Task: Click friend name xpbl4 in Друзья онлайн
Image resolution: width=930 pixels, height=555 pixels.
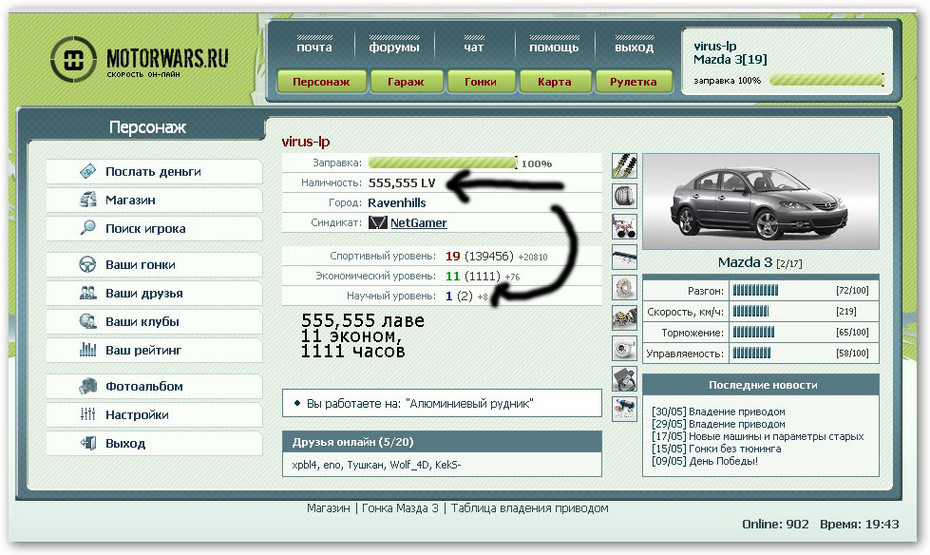Action: click(x=304, y=465)
